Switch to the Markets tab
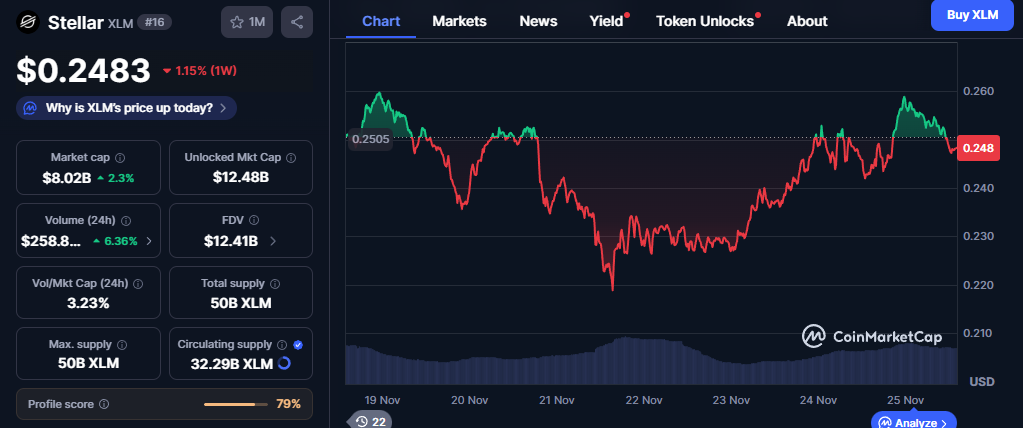This screenshot has height=428, width=1023. pos(459,21)
